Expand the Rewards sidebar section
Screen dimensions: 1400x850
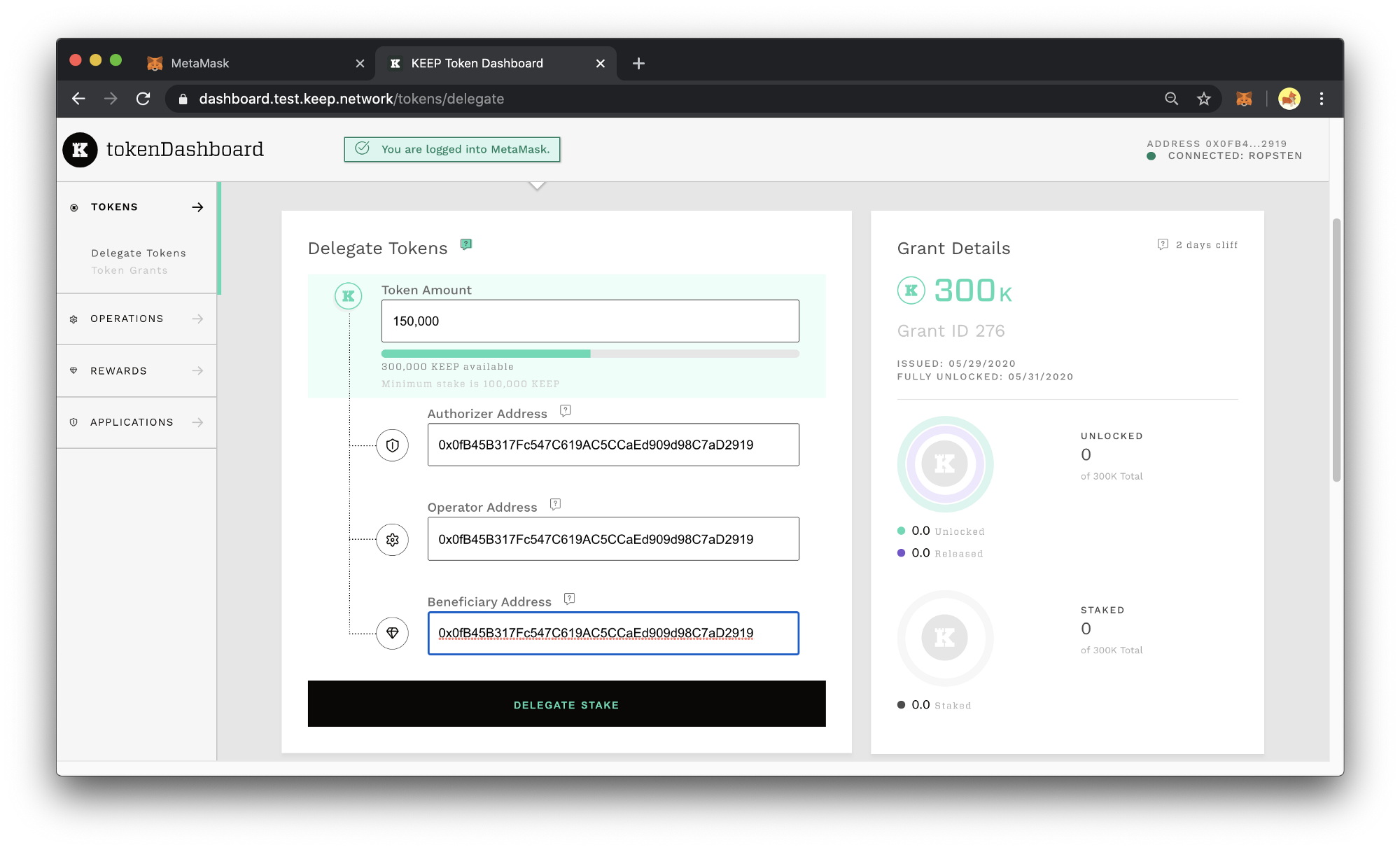136,370
